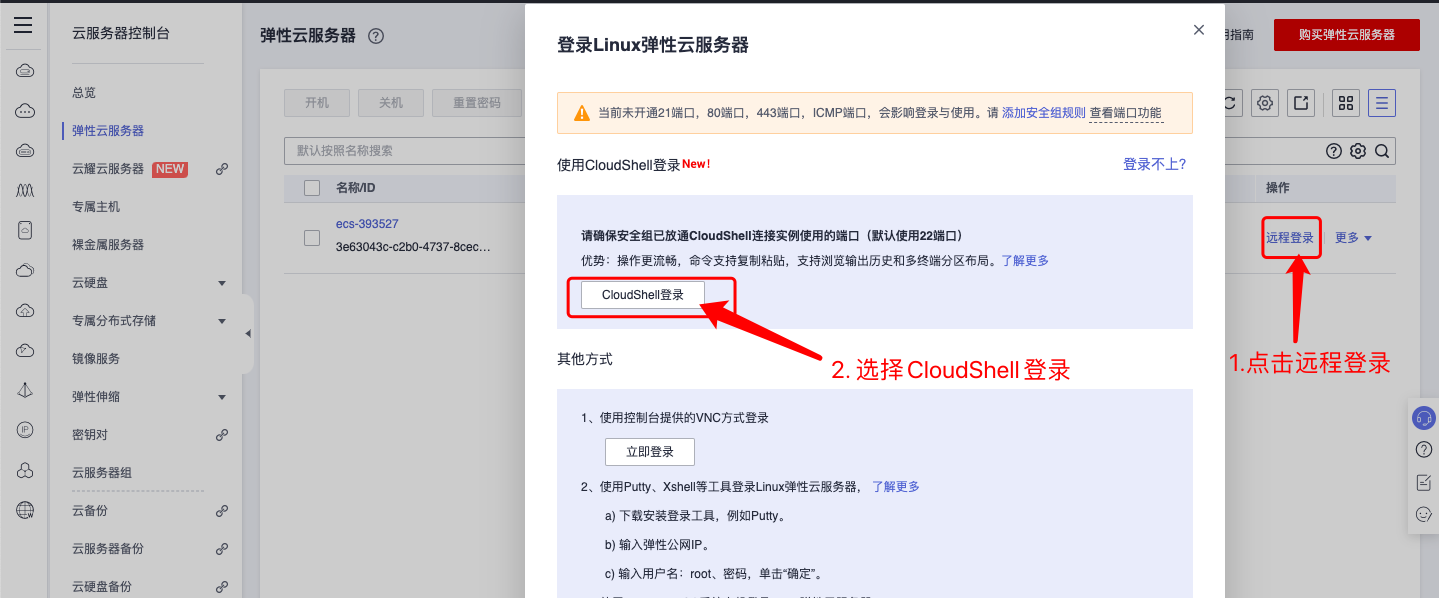Click the export icon in the toolbar
The image size is (1439, 598).
click(1301, 102)
